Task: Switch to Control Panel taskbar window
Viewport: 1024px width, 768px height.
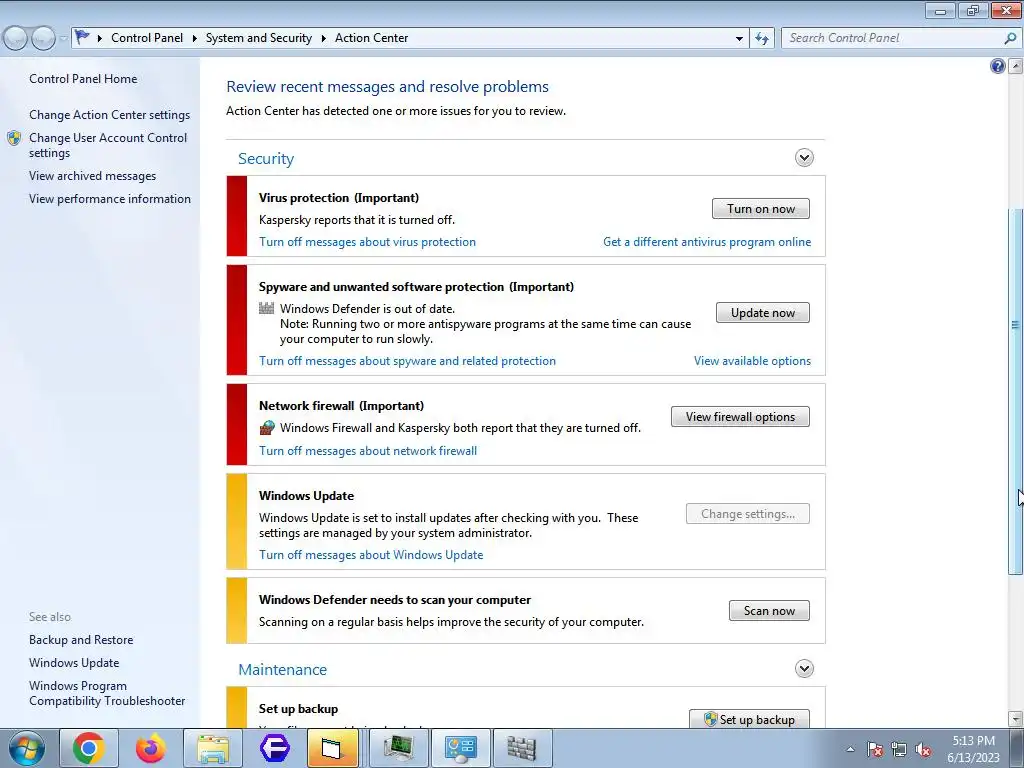Action: tap(460, 748)
